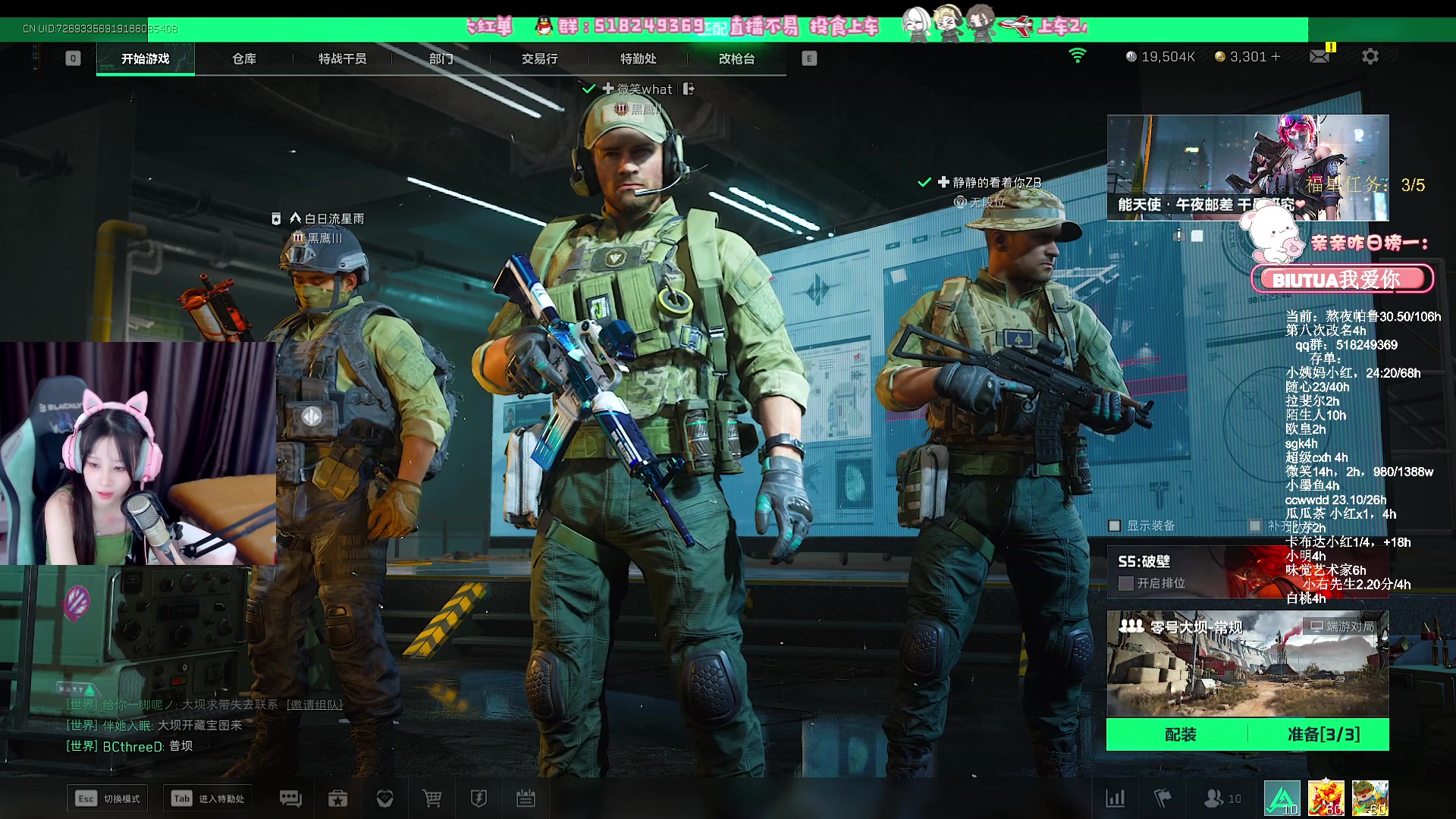Open the chat messages icon in bottom bar

pos(290,799)
